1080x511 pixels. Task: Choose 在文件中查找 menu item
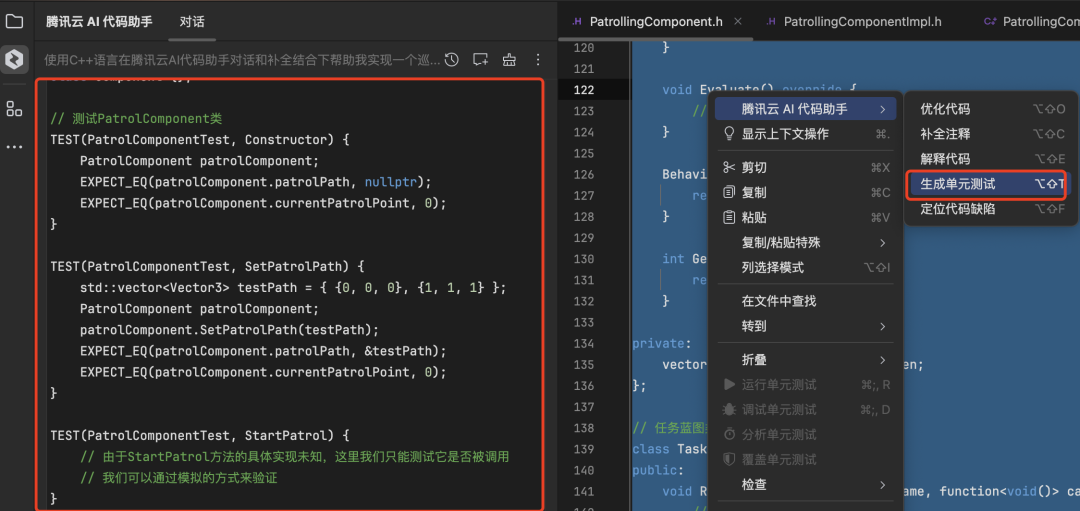coord(806,301)
